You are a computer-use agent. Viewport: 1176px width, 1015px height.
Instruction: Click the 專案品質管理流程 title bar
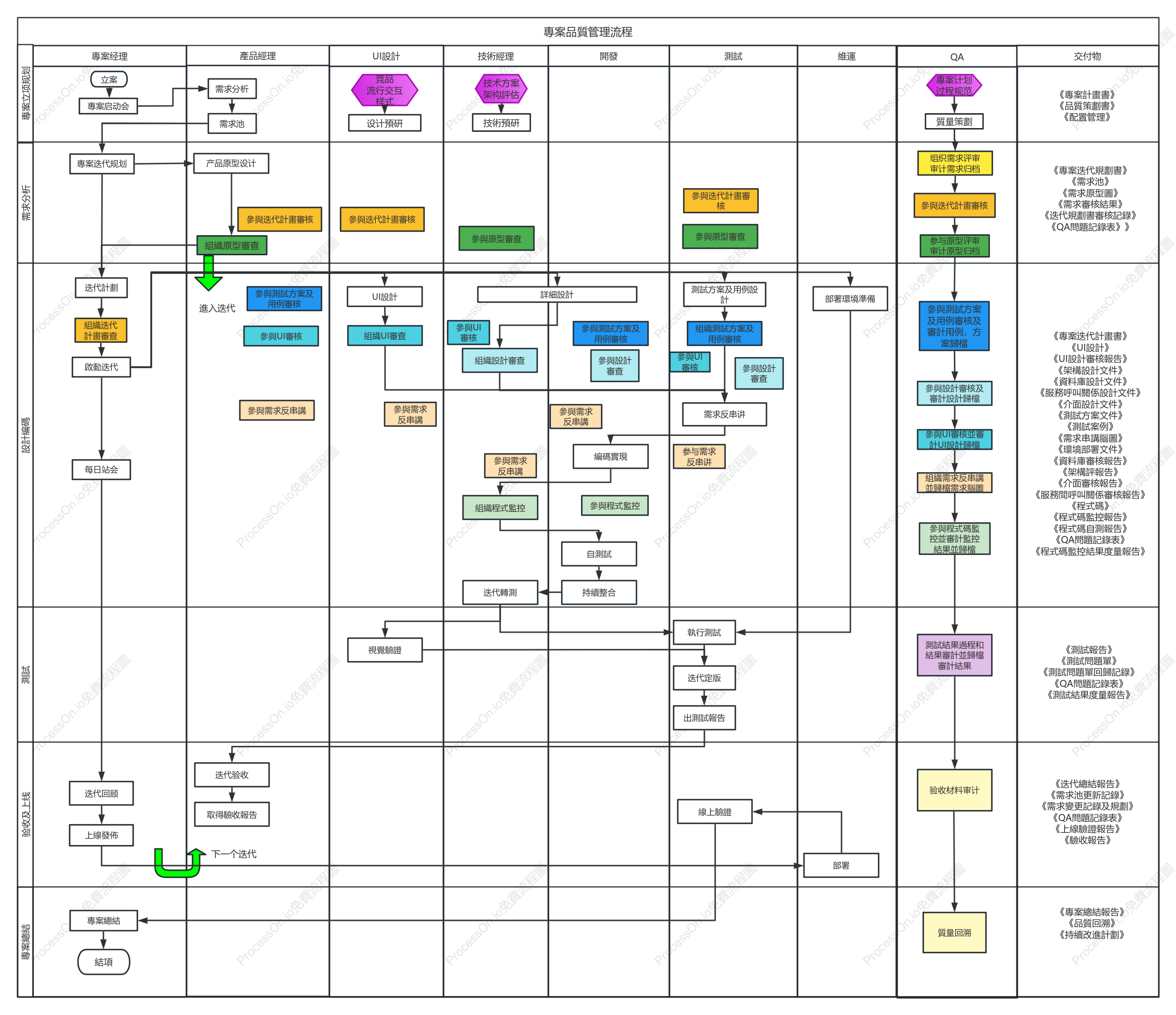(587, 32)
